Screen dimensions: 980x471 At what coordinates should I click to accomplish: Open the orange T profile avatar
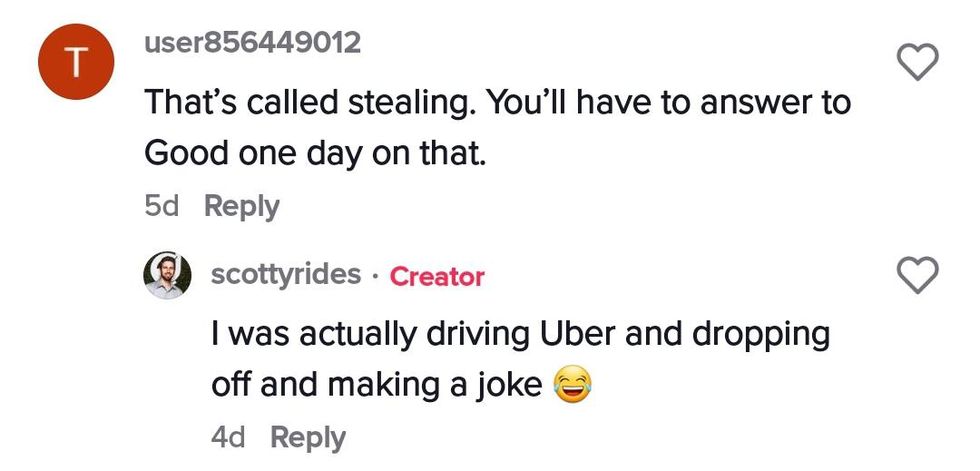coord(71,64)
